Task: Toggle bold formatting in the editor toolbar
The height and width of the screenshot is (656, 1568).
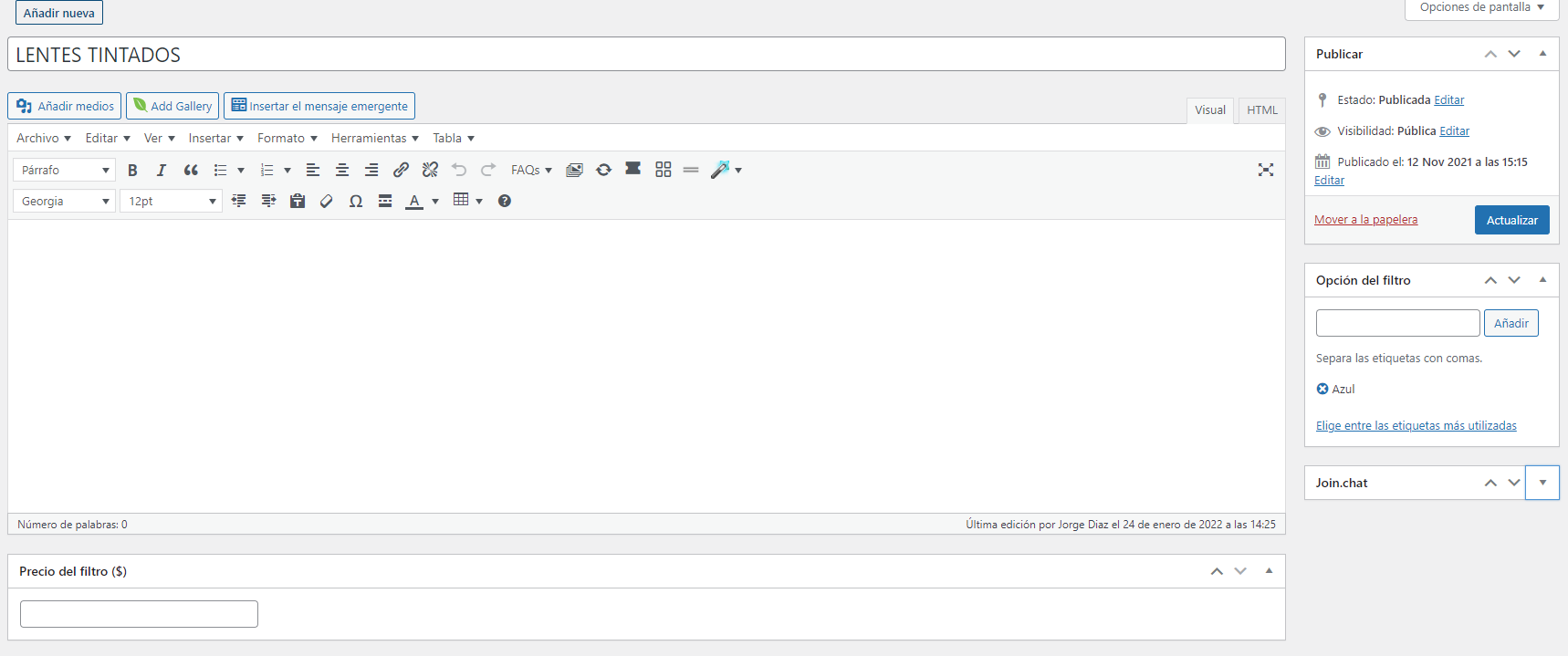Action: pos(132,170)
